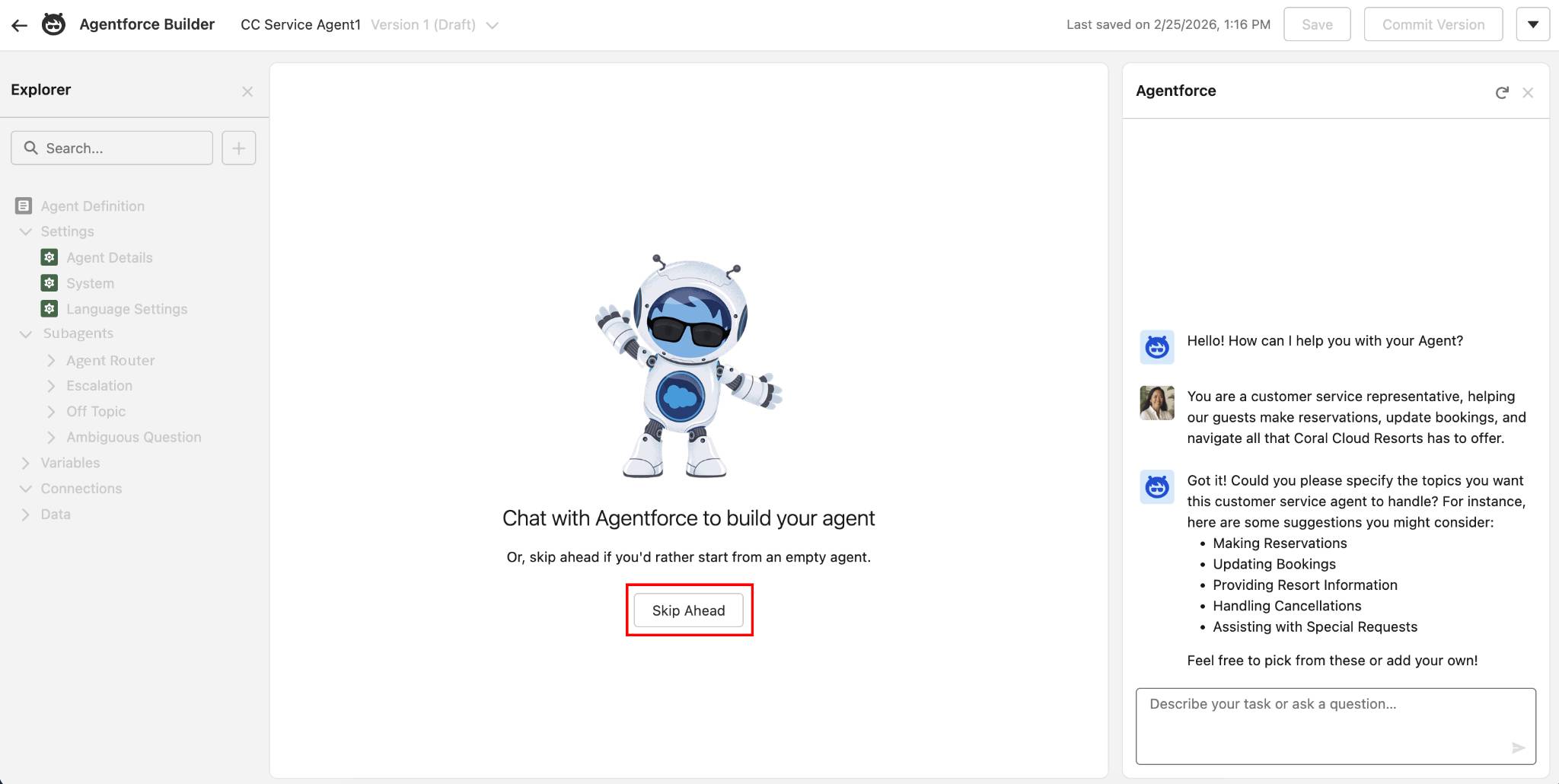Select Escalation in the tree
Image resolution: width=1559 pixels, height=784 pixels.
(100, 386)
